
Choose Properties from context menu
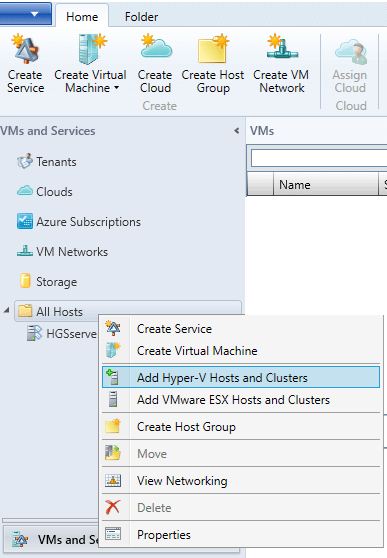[x=241, y=535]
